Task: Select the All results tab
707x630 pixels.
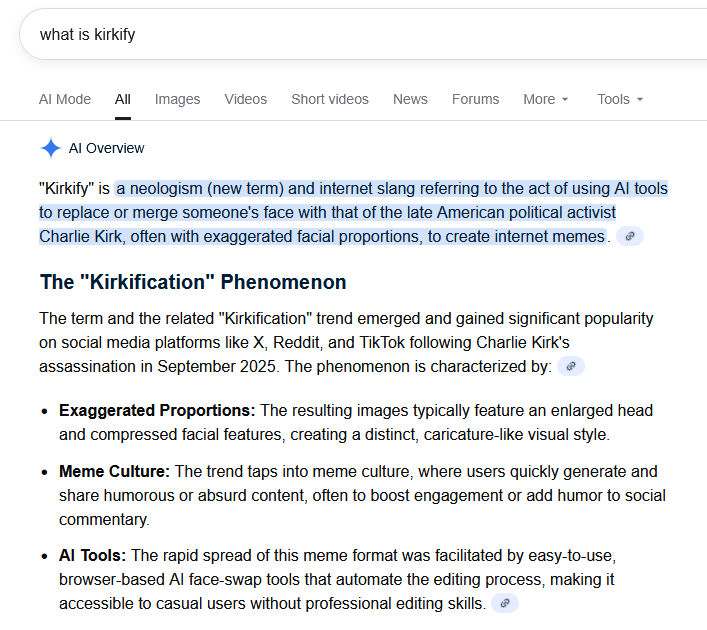Action: 123,99
